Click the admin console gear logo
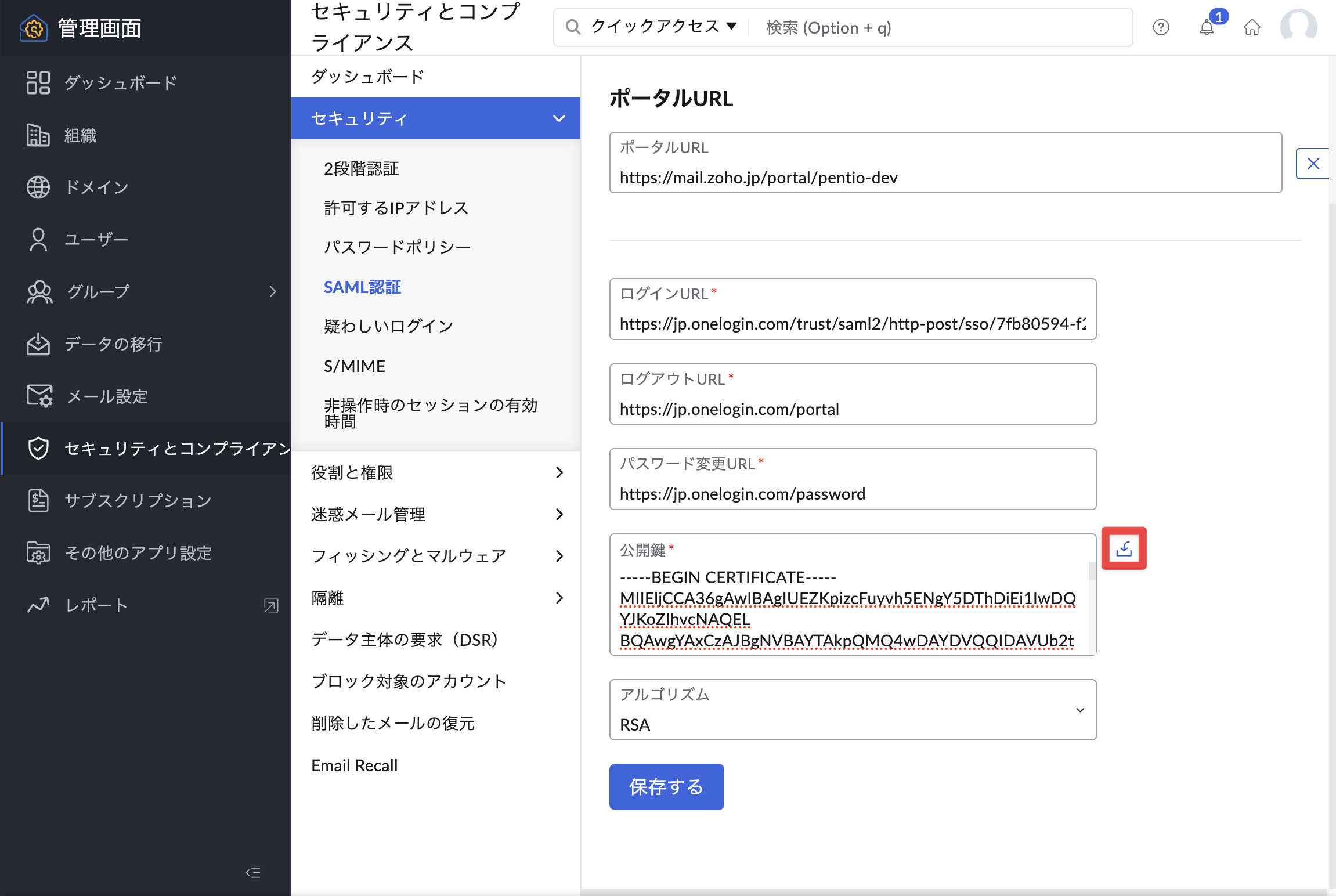The image size is (1336, 896). point(34,28)
